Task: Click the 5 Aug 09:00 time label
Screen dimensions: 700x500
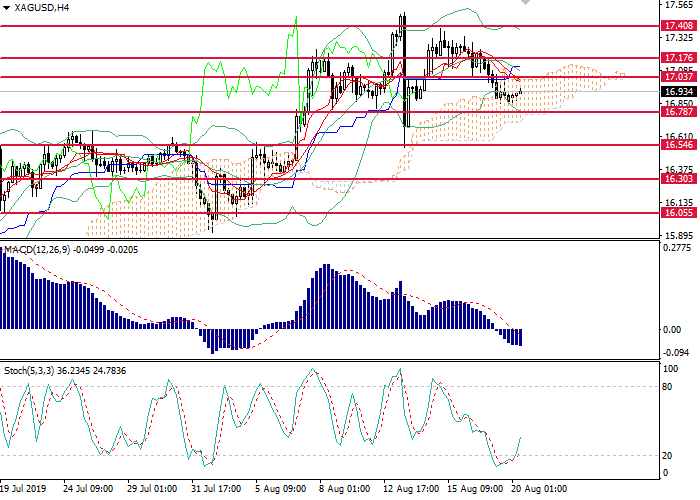Action: click(x=282, y=491)
